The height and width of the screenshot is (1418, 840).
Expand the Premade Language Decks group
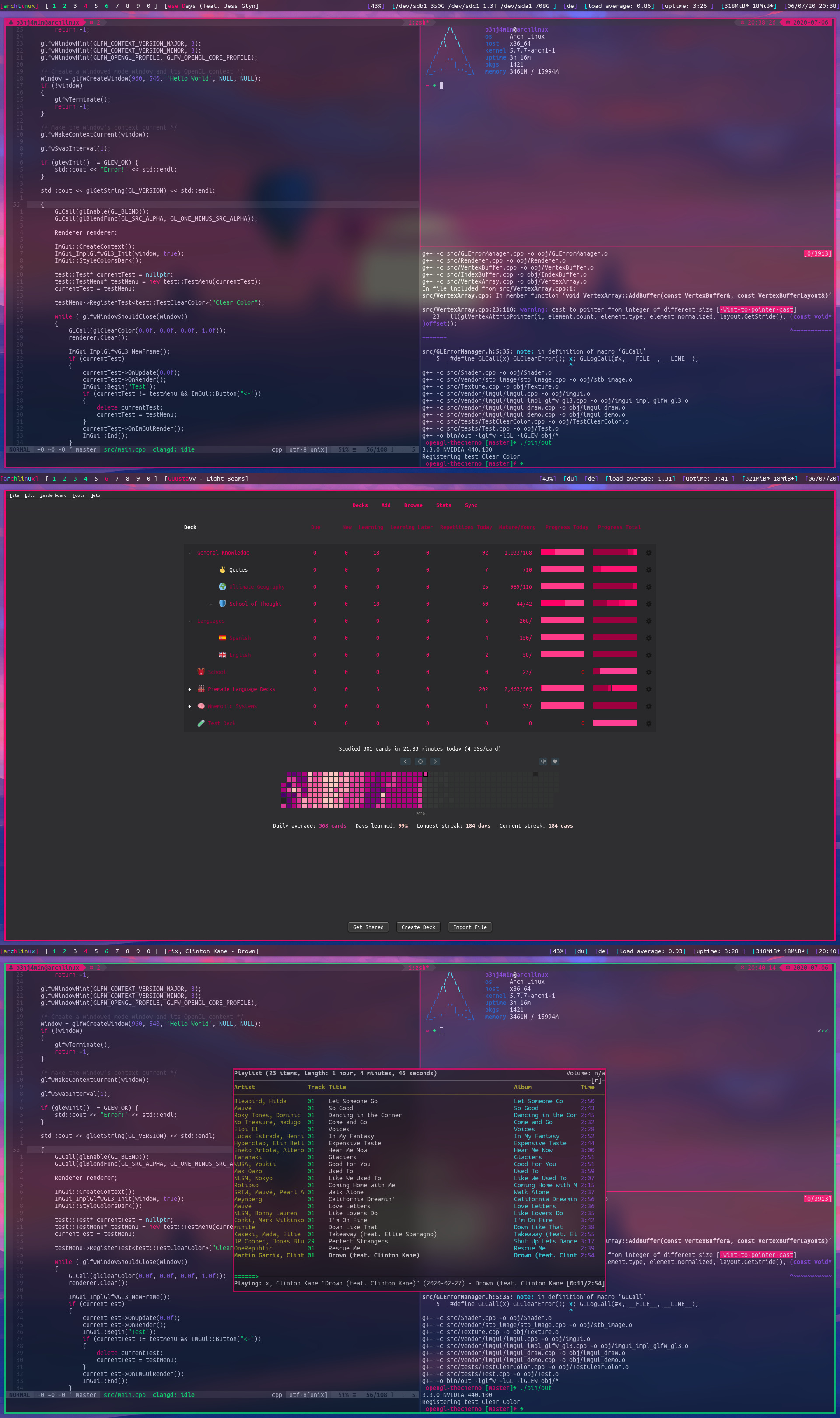[x=189, y=689]
